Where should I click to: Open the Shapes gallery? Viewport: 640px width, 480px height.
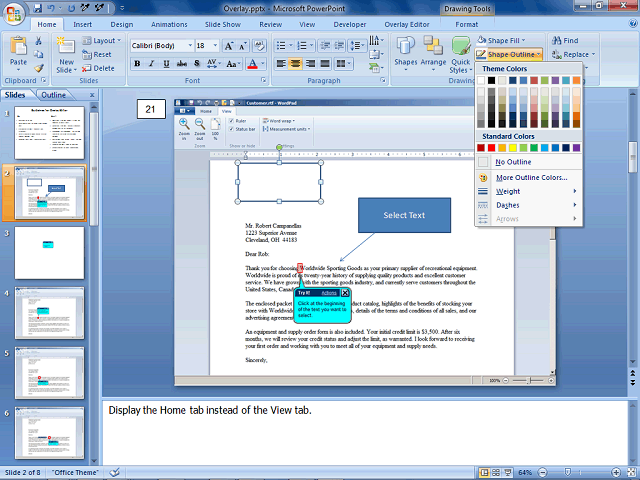[405, 55]
